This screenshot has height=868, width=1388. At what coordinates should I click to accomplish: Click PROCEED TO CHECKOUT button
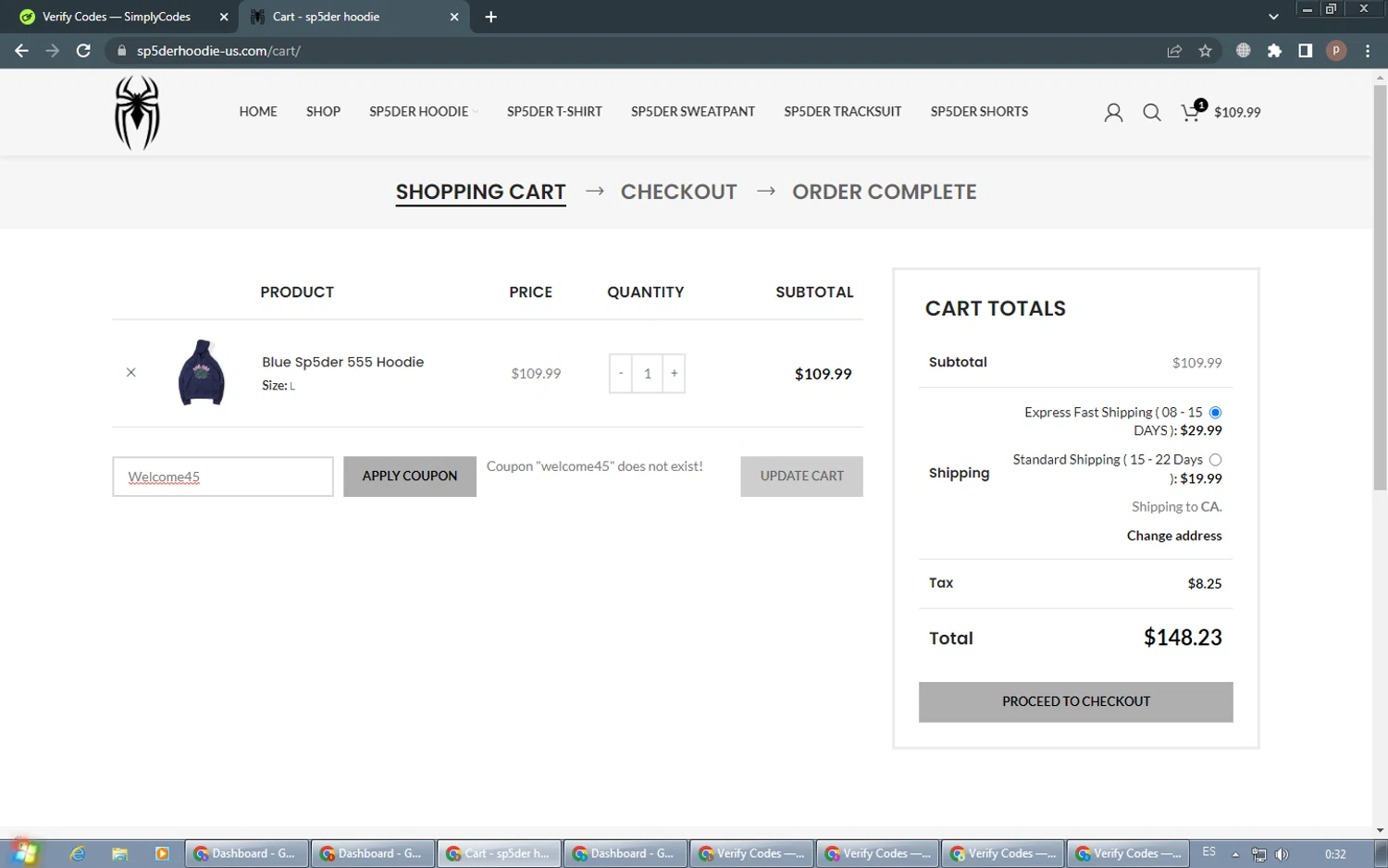pyautogui.click(x=1075, y=701)
